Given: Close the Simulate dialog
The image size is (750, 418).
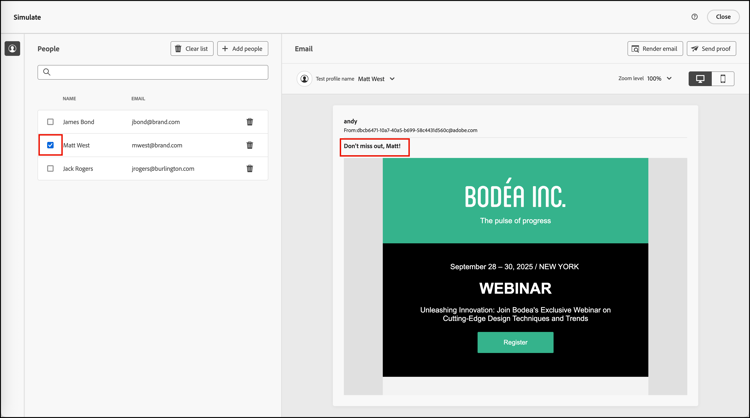Looking at the screenshot, I should click(723, 17).
